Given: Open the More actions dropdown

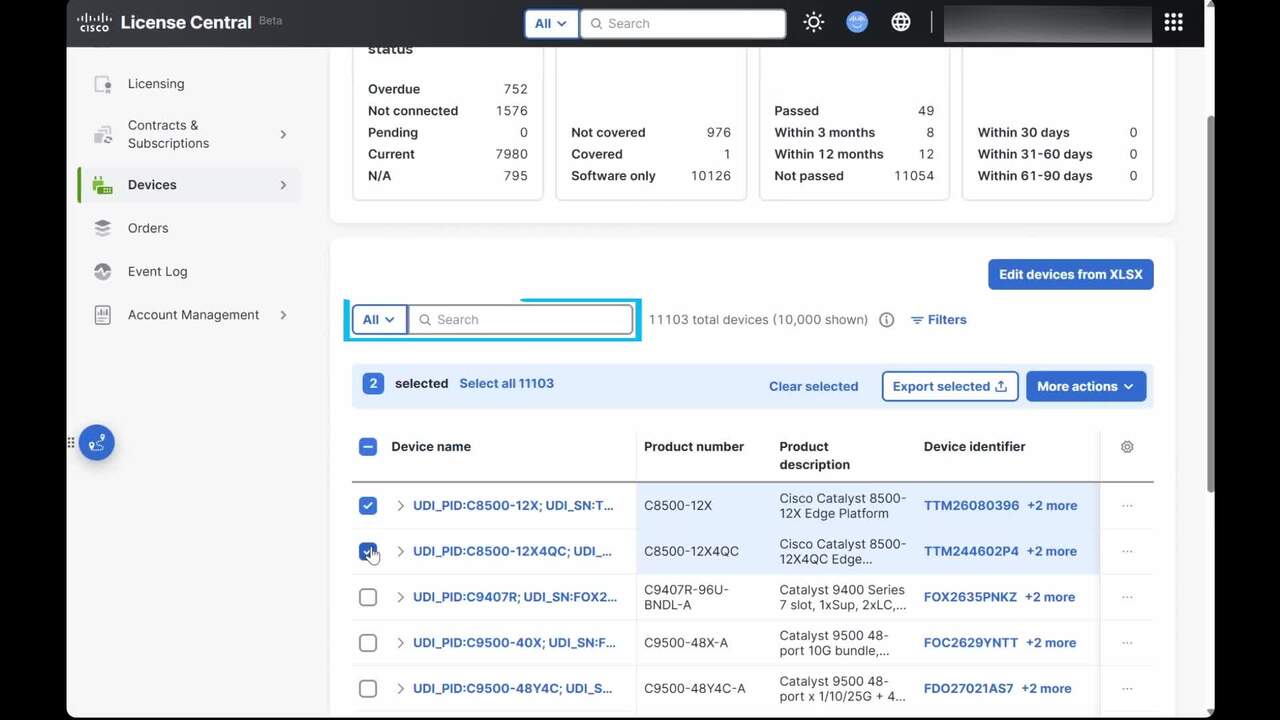Looking at the screenshot, I should [1086, 386].
